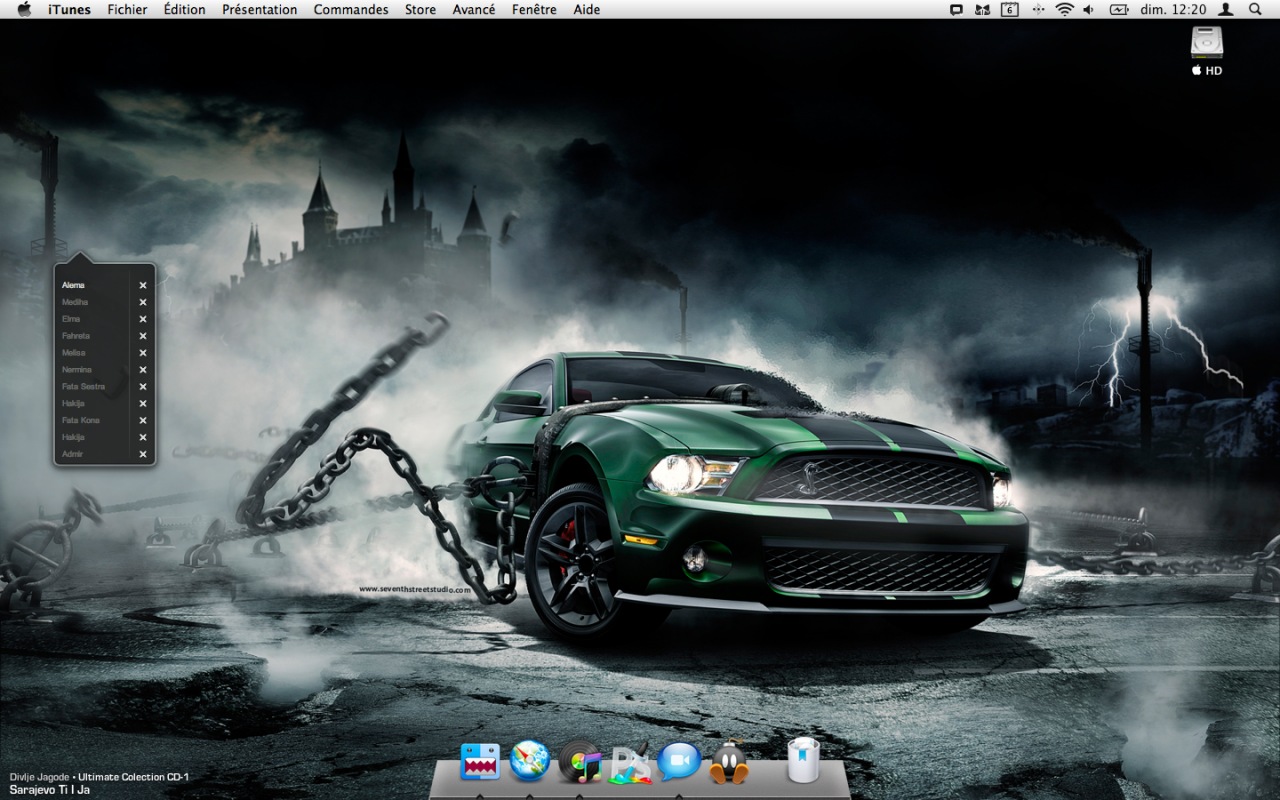Open iChat video bubble in dock
This screenshot has height=800, width=1280.
[x=679, y=762]
